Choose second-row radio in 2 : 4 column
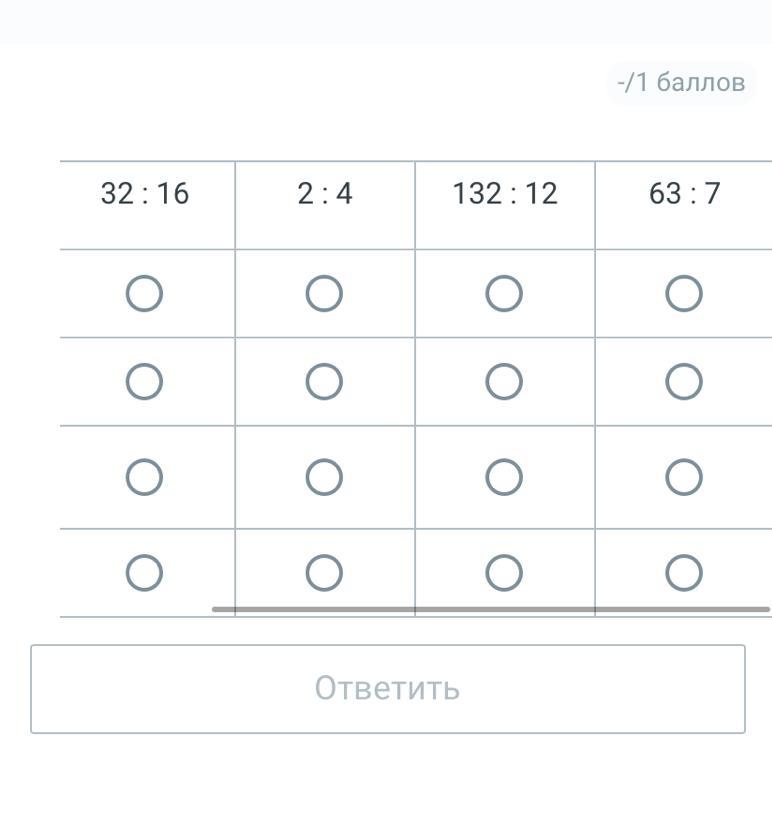This screenshot has height=827, width=772. coord(324,382)
